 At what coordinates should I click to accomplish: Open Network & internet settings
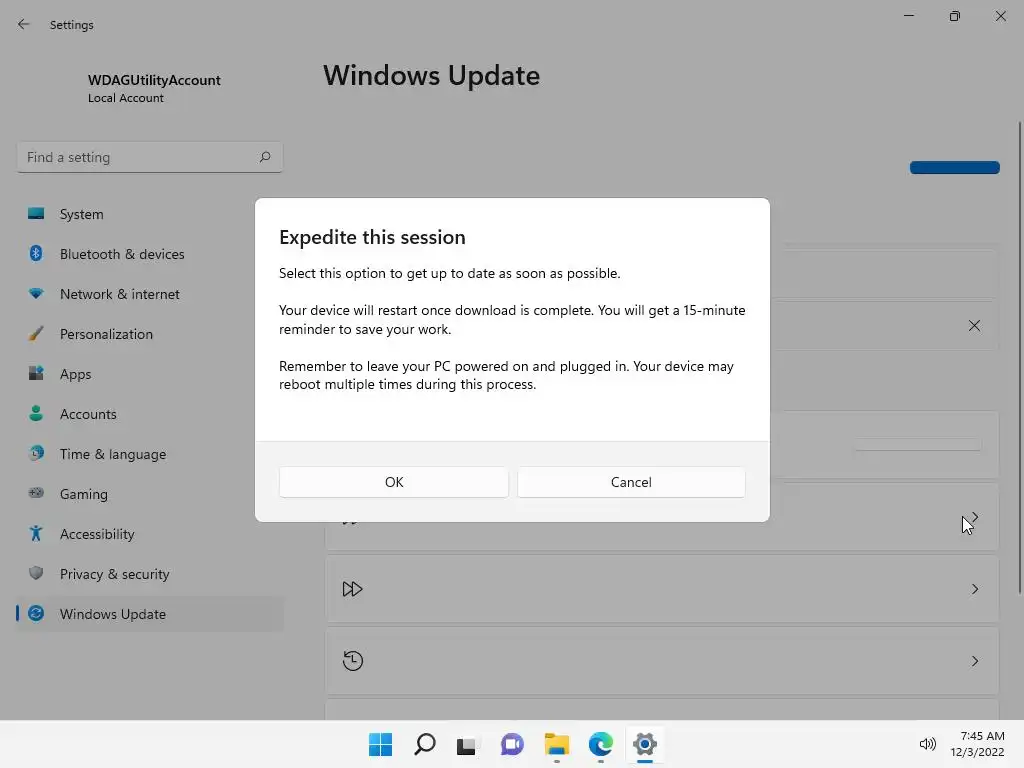click(150, 294)
